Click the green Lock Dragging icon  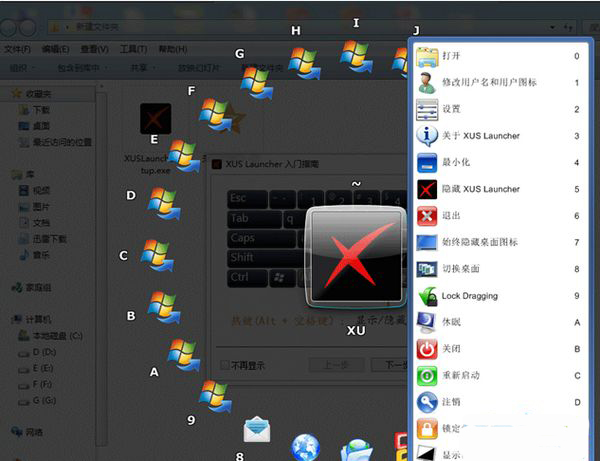click(428, 296)
